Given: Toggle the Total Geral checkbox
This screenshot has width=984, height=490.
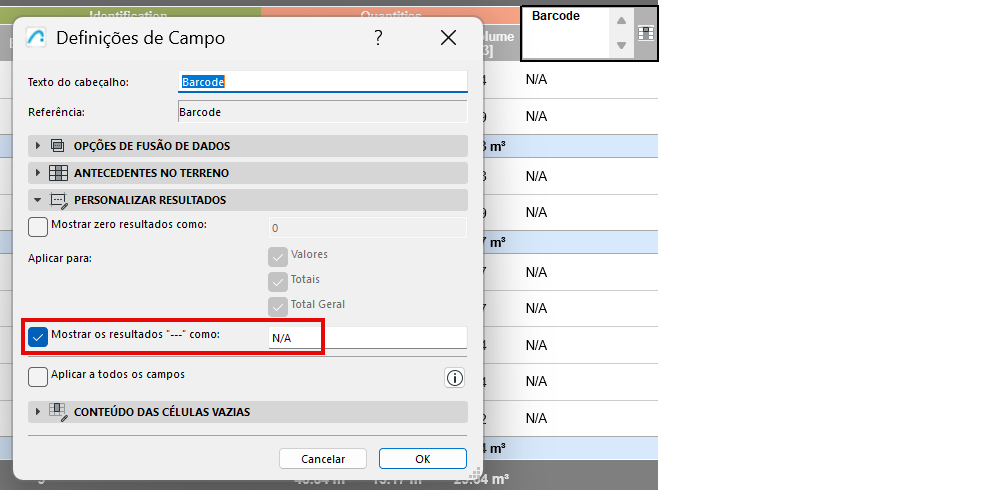Looking at the screenshot, I should tap(277, 306).
